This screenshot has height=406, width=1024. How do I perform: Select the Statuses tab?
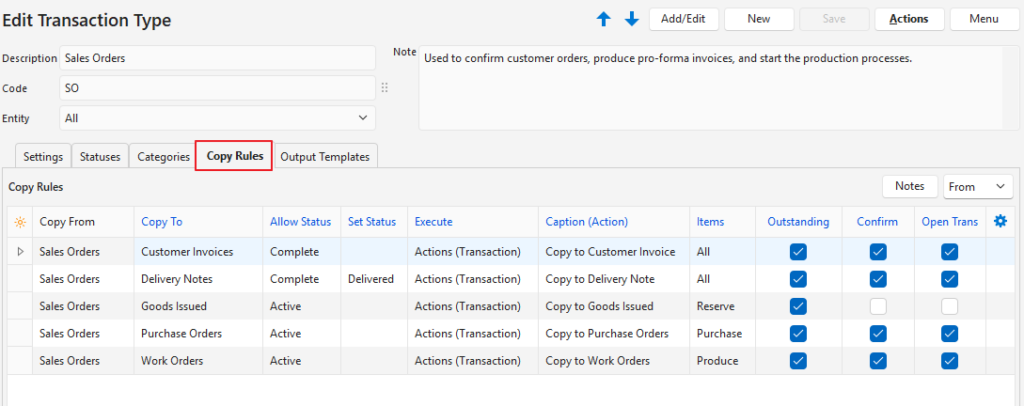coord(100,157)
